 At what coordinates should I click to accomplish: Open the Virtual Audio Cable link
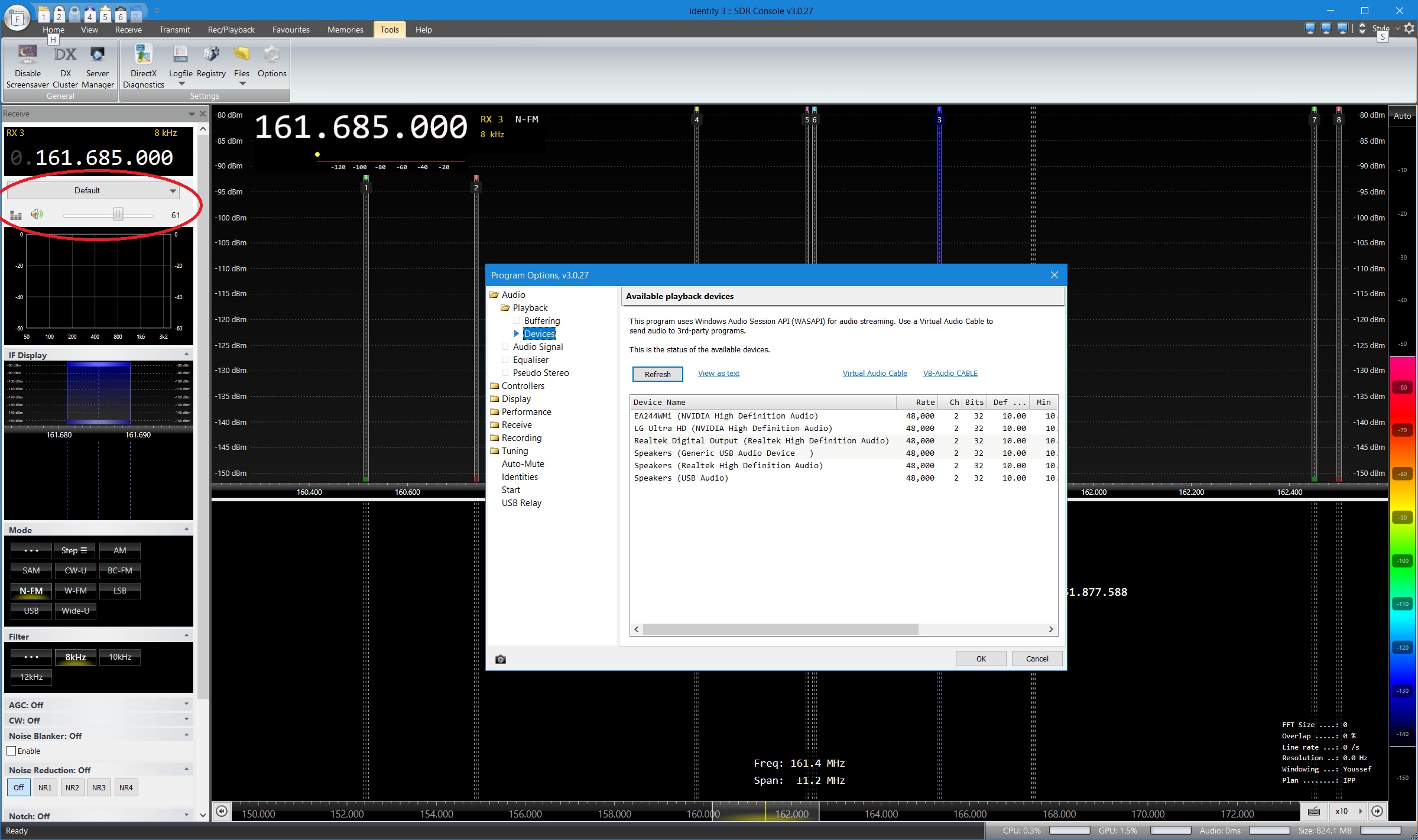coord(874,374)
